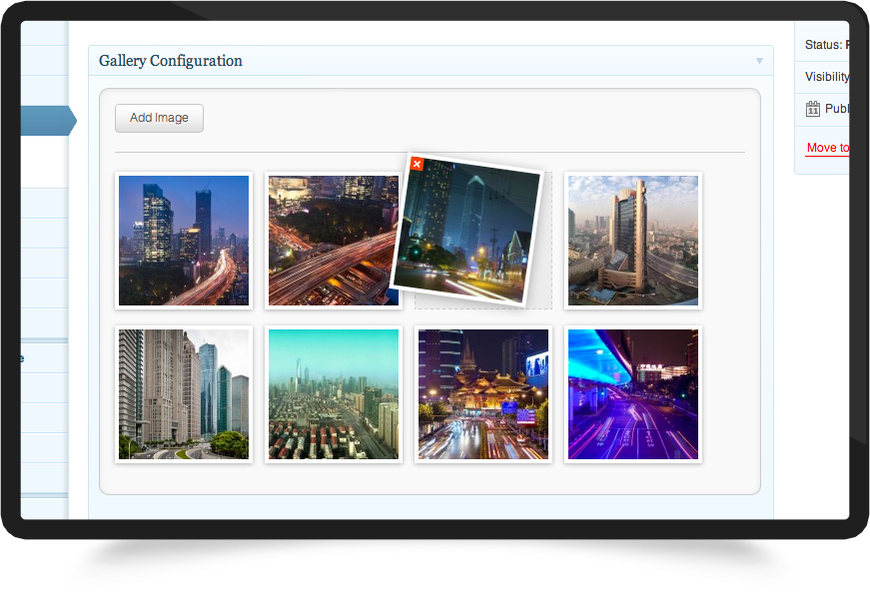
Task: Select the highlighted blue sidebar menu item
Action: coord(47,121)
